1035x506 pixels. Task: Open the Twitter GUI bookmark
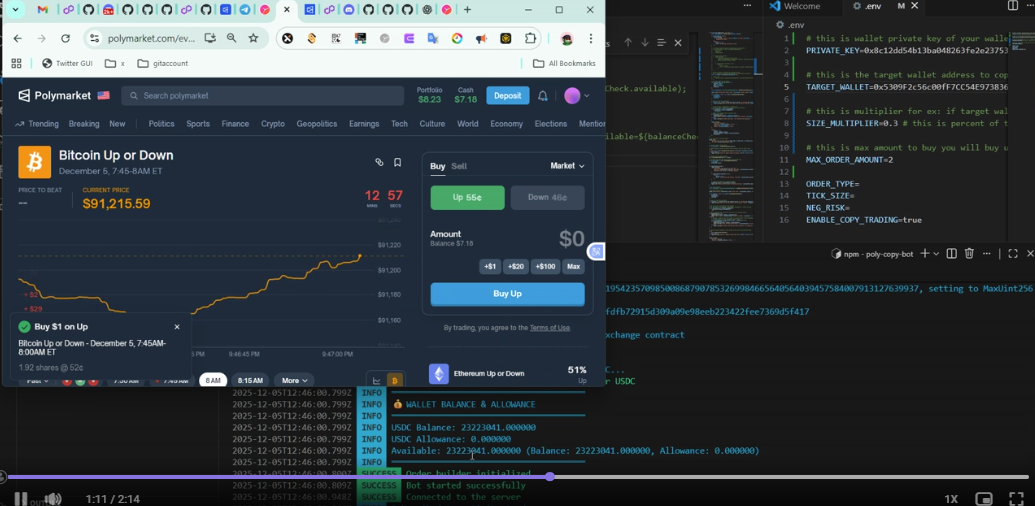click(x=65, y=63)
